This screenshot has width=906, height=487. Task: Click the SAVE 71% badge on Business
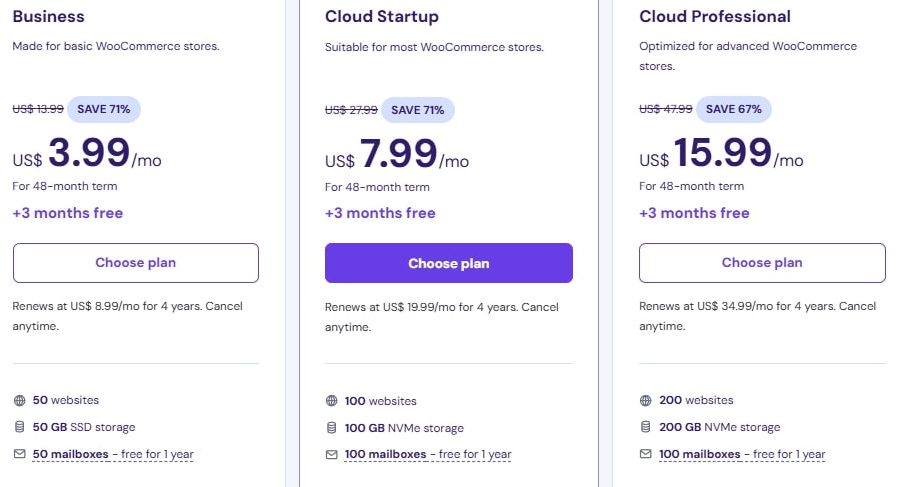pyautogui.click(x=104, y=108)
